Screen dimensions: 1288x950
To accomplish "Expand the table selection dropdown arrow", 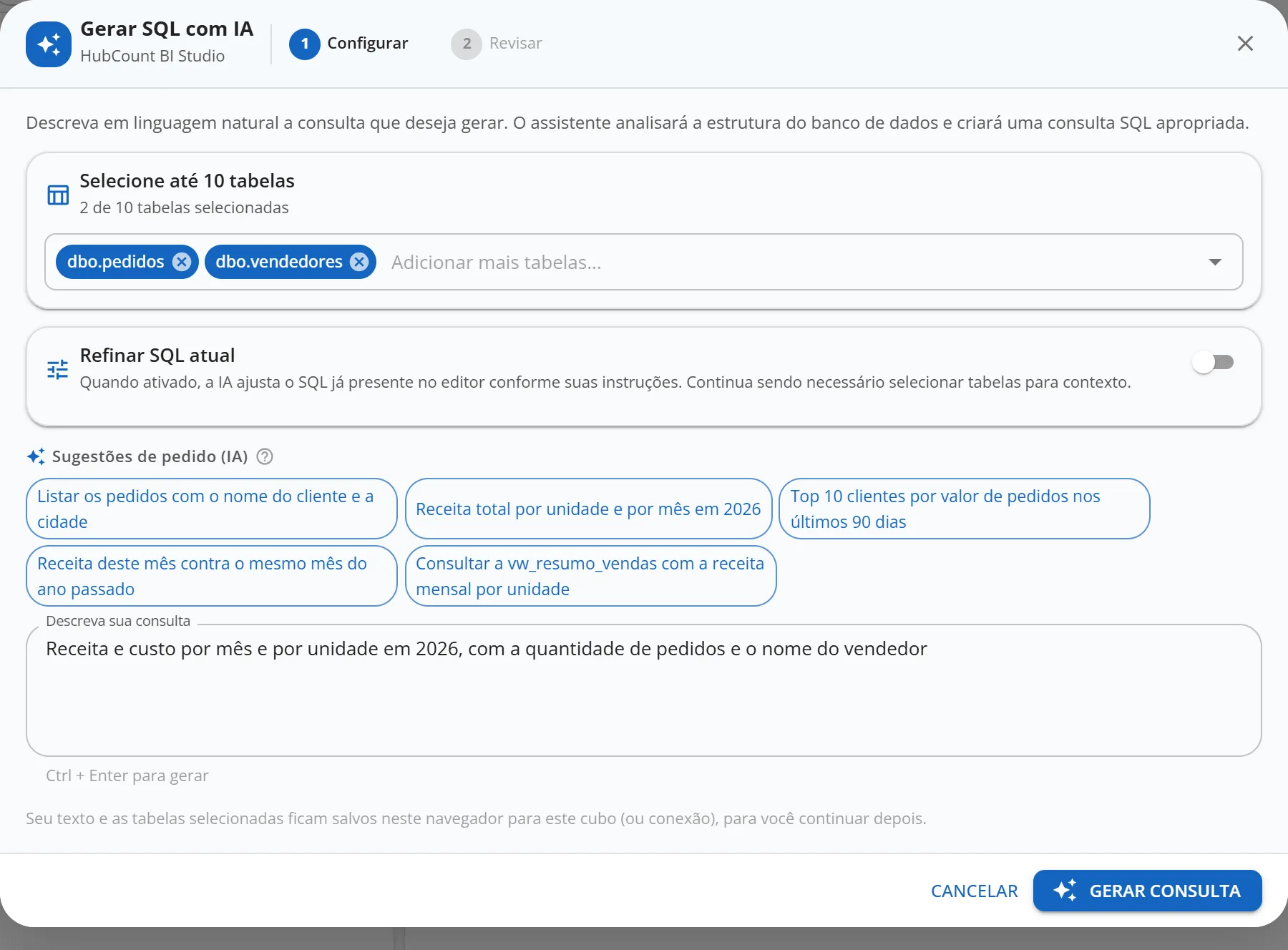I will (x=1215, y=262).
